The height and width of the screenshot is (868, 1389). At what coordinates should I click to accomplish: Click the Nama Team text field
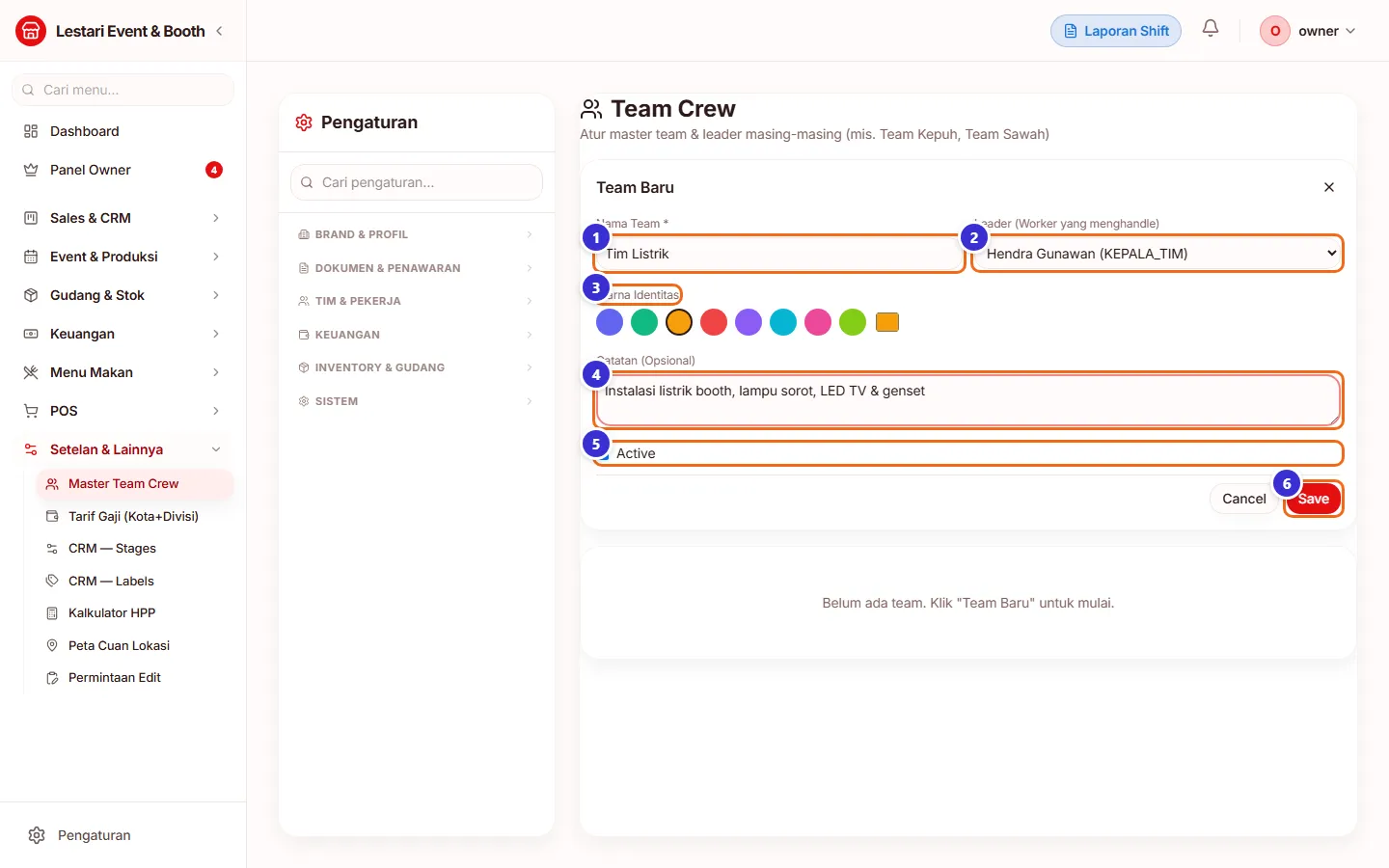pos(778,254)
